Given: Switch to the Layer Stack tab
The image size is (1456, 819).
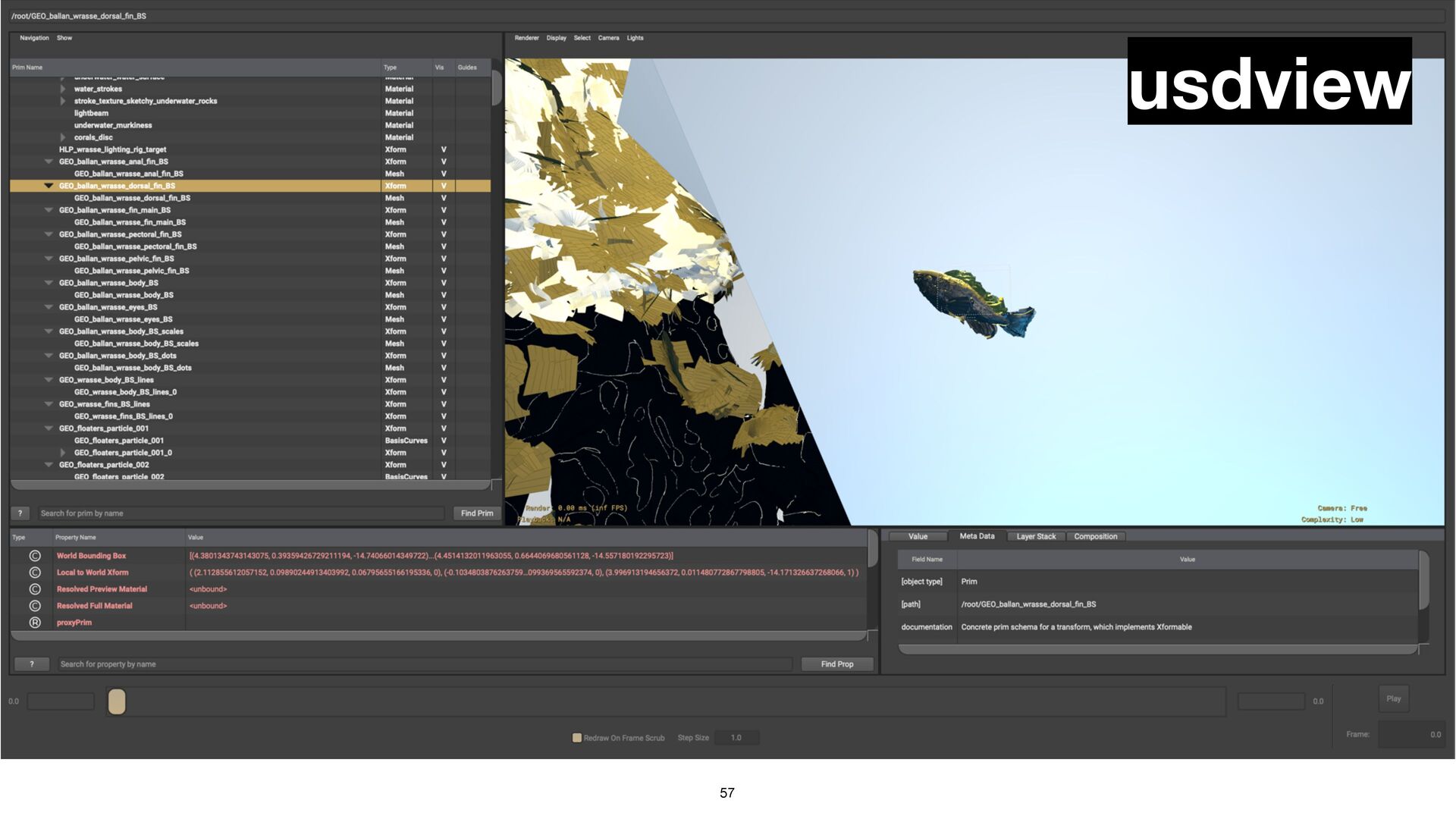Looking at the screenshot, I should pos(1036,537).
